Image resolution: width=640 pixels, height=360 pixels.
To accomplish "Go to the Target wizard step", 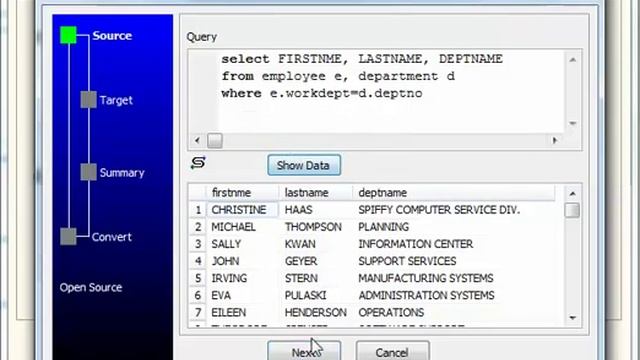I will 116,100.
